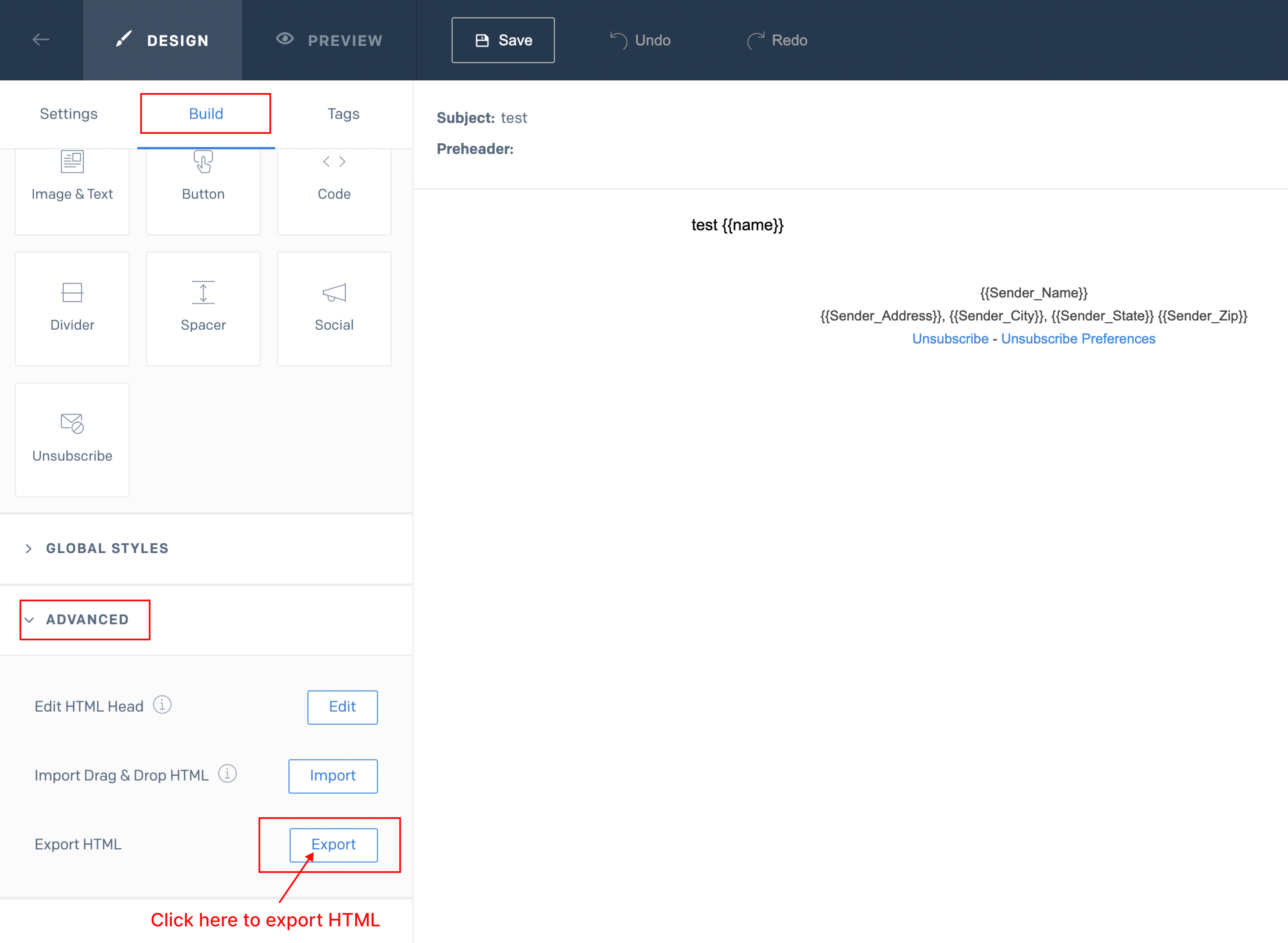This screenshot has height=943, width=1288.
Task: Click Edit button for HTML Head
Action: click(x=343, y=707)
